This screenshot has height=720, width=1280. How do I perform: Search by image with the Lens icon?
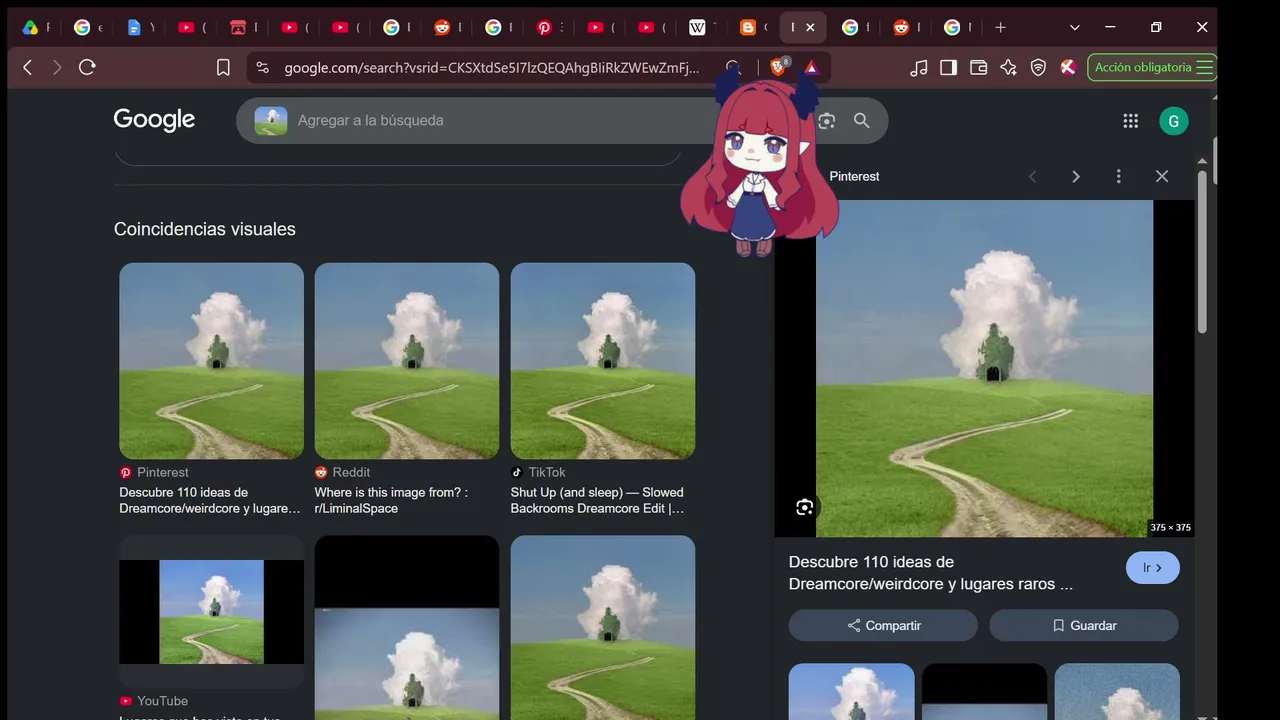click(x=826, y=120)
